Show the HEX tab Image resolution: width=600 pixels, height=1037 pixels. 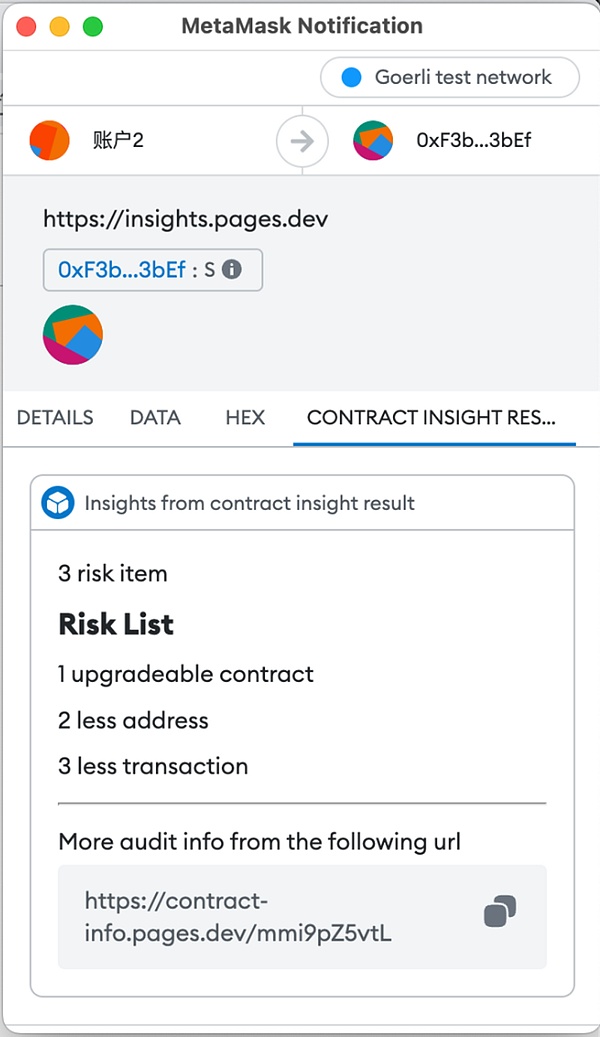tap(245, 418)
